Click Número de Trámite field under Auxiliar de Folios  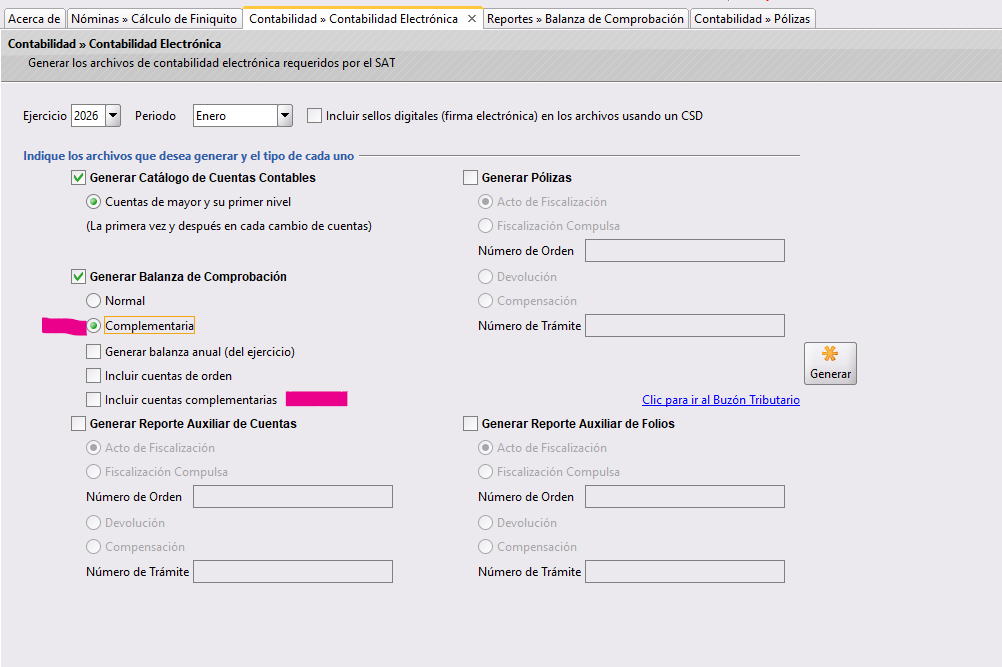click(x=685, y=572)
